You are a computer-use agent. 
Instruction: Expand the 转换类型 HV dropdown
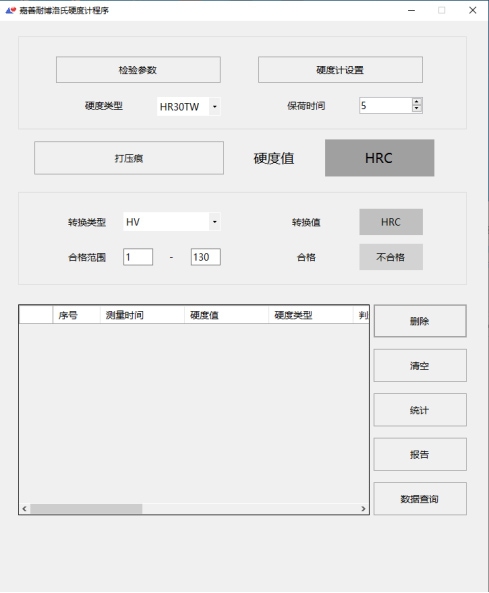[214, 222]
